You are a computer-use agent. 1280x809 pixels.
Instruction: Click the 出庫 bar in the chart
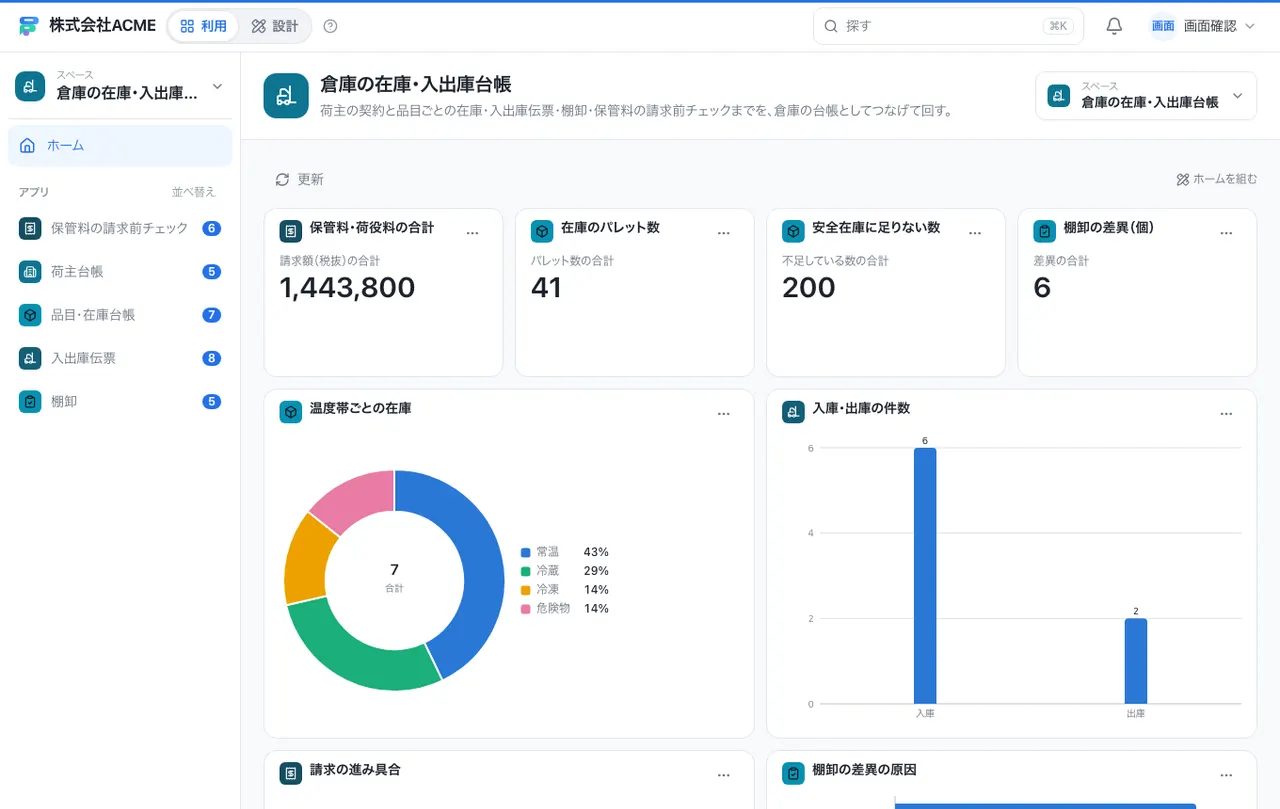[1136, 661]
